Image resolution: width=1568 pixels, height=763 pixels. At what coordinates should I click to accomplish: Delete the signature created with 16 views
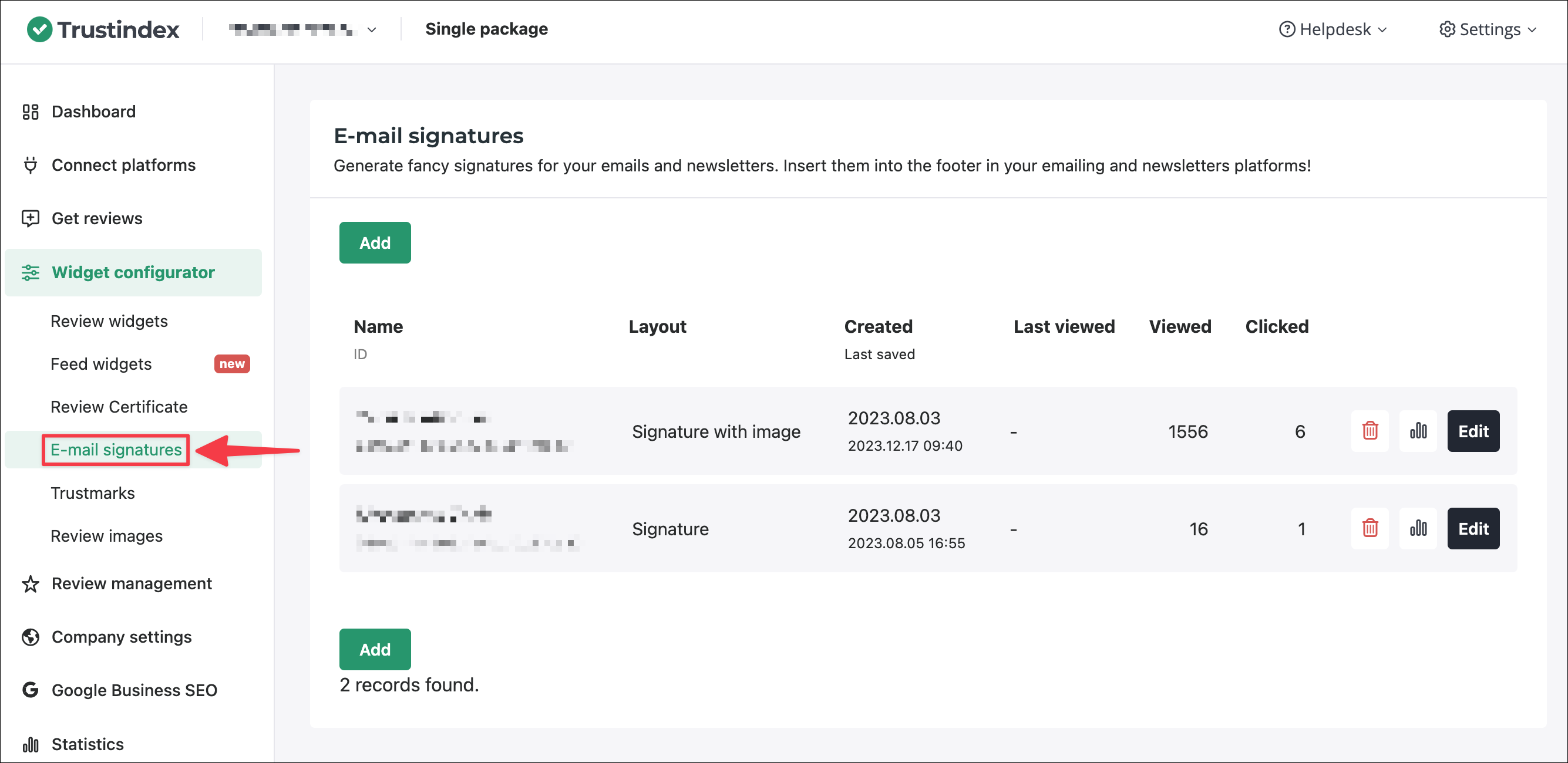click(x=1370, y=528)
